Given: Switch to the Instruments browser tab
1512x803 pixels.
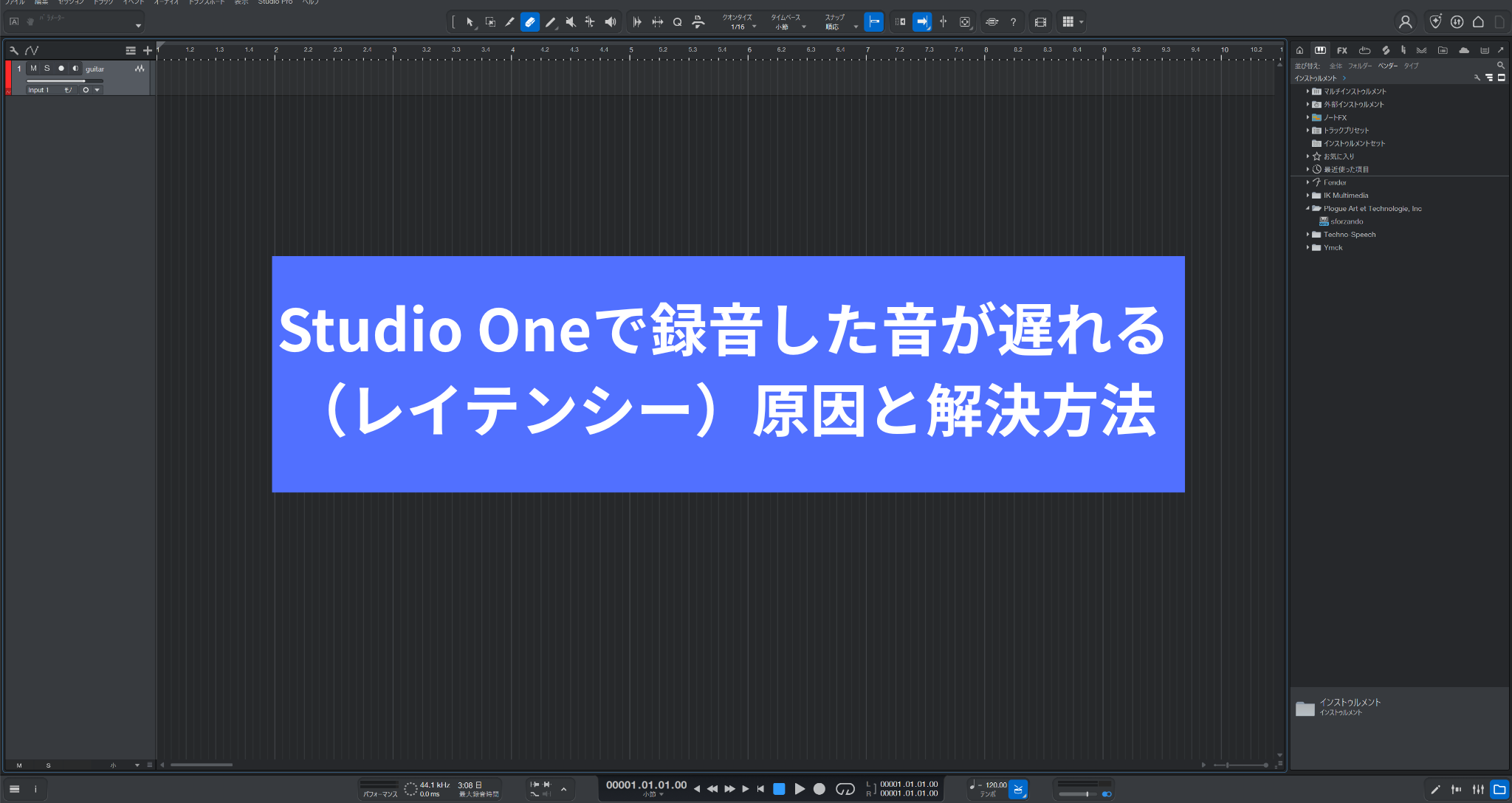Looking at the screenshot, I should [x=1321, y=50].
